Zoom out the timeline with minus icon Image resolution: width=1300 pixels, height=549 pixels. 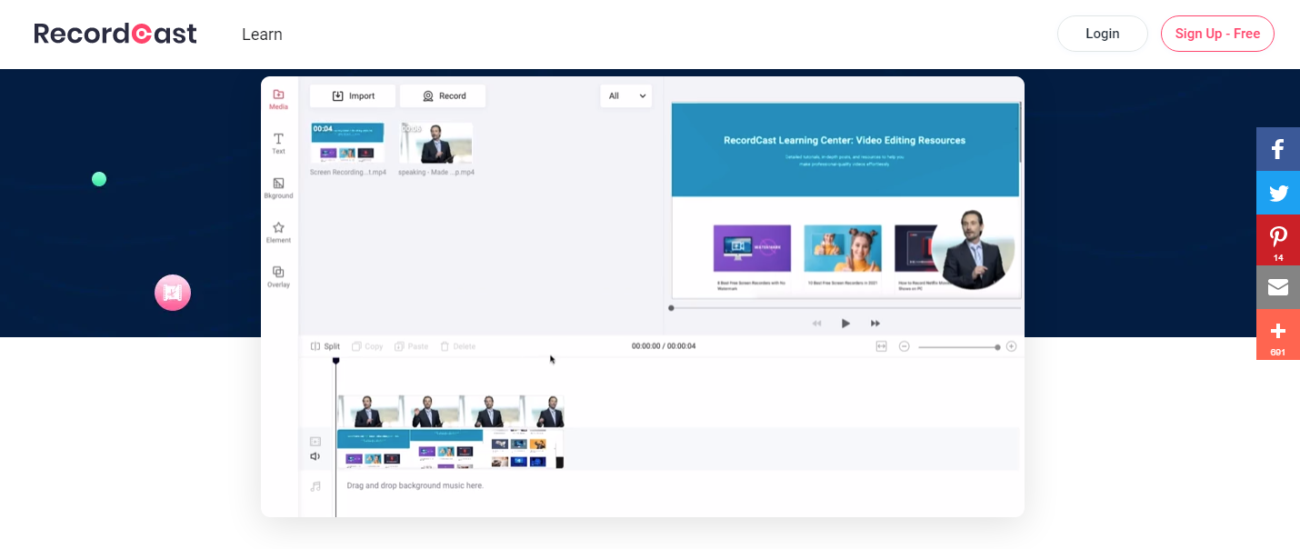[x=904, y=346]
